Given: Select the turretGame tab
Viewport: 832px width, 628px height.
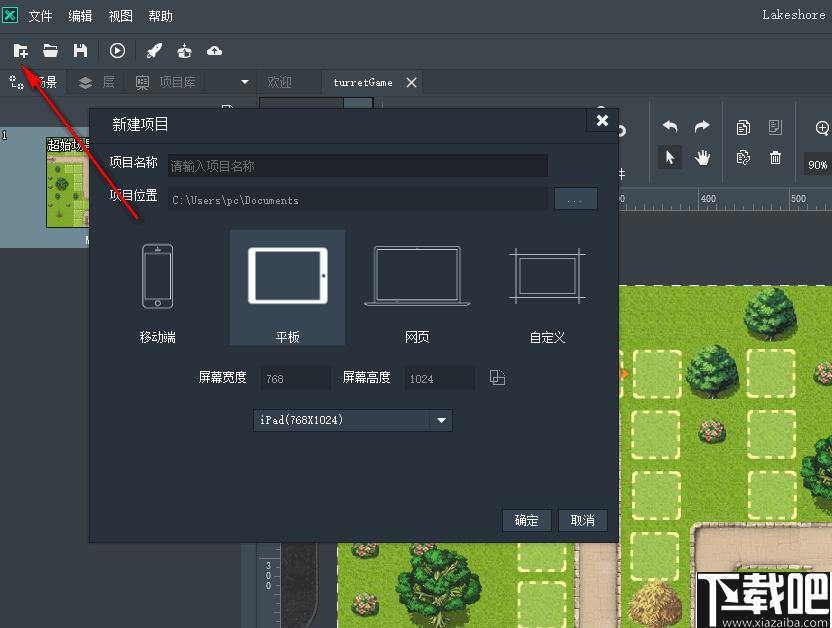Looking at the screenshot, I should [363, 83].
